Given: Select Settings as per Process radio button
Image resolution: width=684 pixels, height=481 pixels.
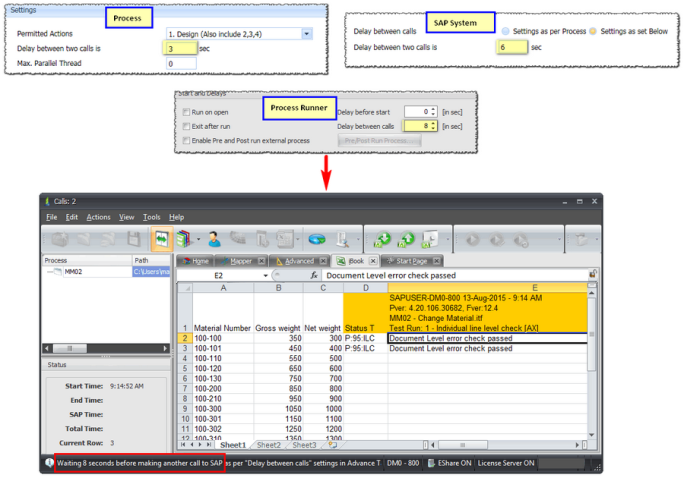Looking at the screenshot, I should [x=506, y=31].
